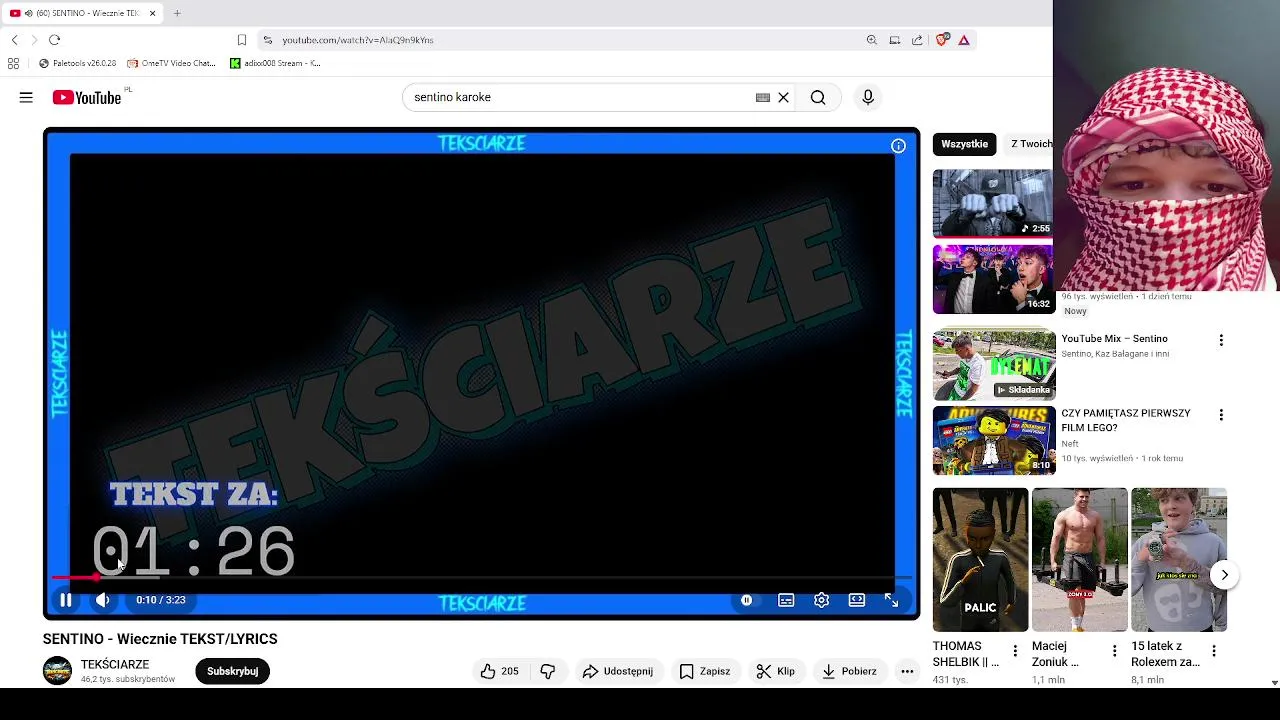Open '15 latek z Rolexem' short thumbnail
1280x720 pixels.
point(1178,560)
